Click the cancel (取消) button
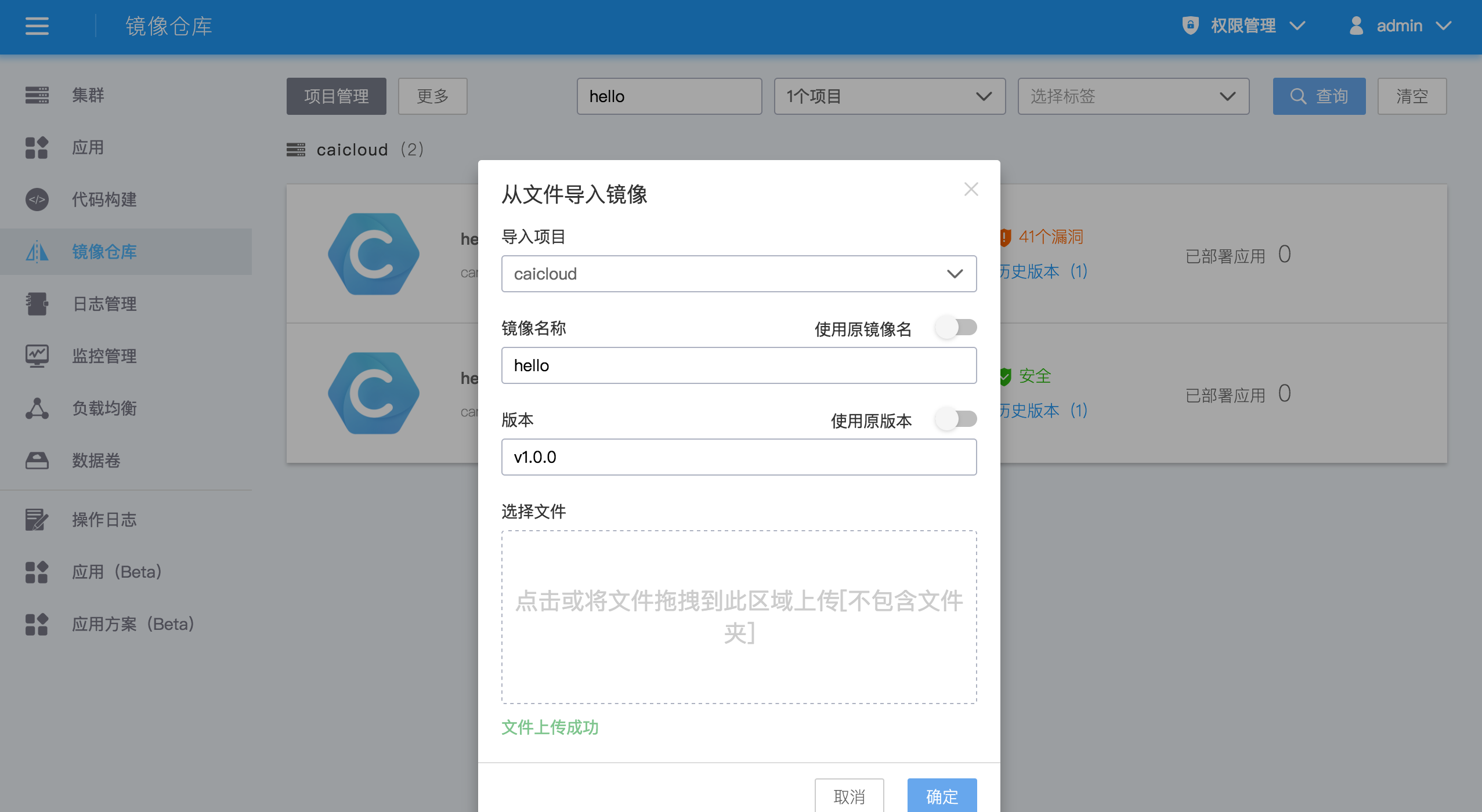Screen dimensions: 1482x812 click(849, 796)
